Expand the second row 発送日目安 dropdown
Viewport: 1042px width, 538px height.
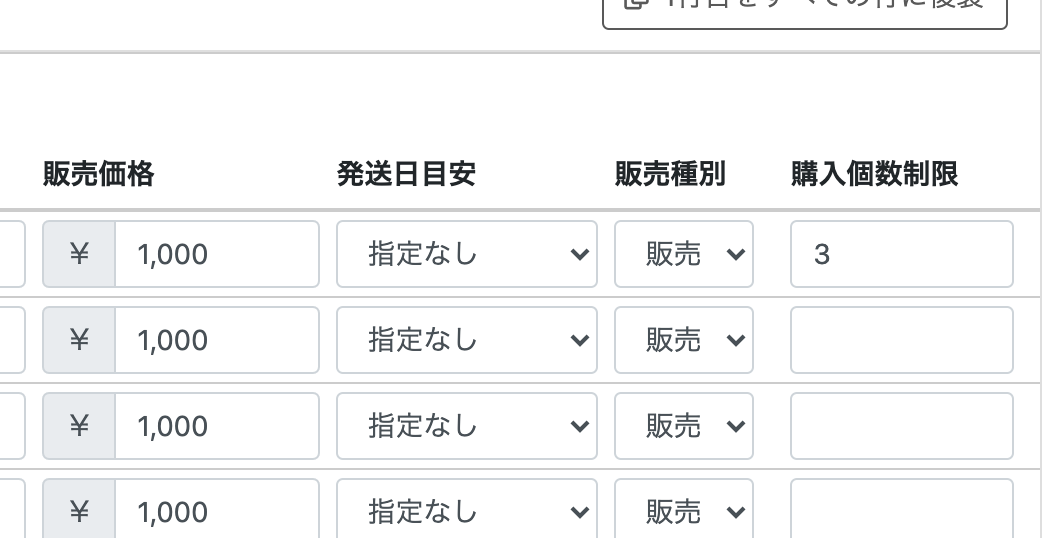(466, 340)
